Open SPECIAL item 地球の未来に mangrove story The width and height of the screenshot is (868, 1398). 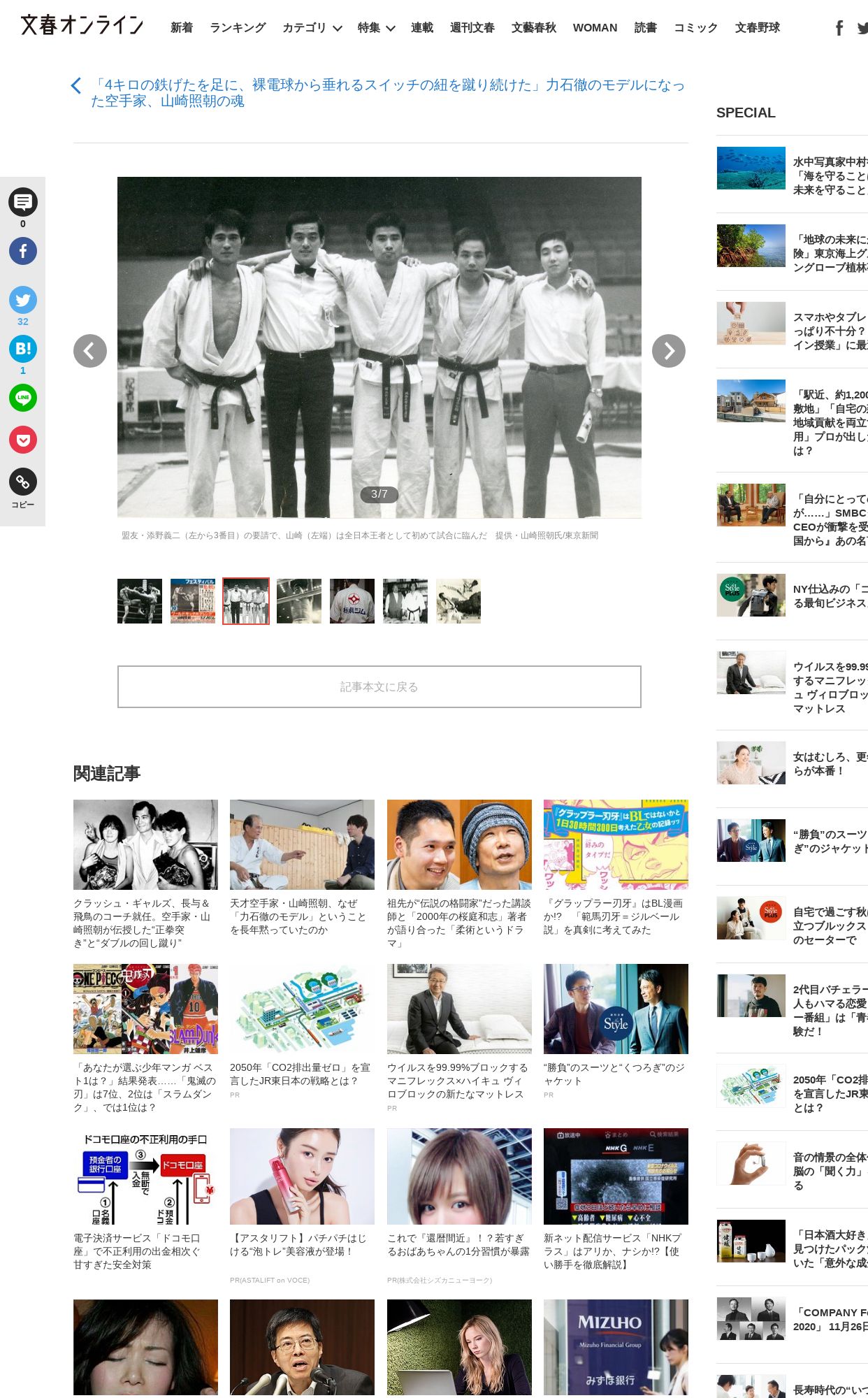pyautogui.click(x=793, y=252)
